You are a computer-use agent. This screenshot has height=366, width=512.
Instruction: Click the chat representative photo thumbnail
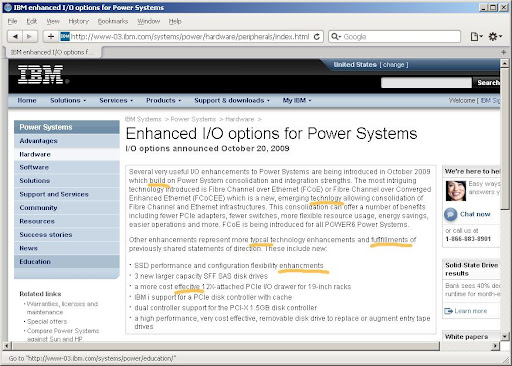(x=455, y=191)
